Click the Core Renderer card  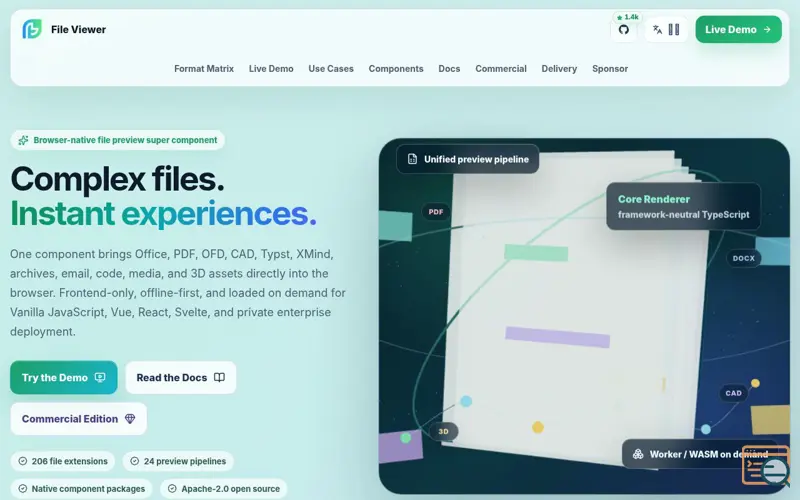(683, 206)
